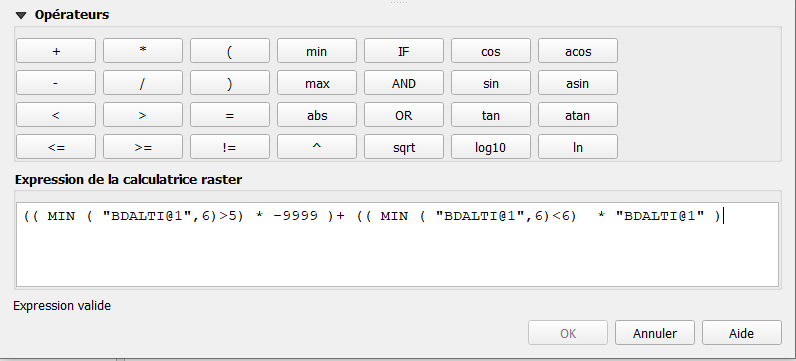Image resolution: width=796 pixels, height=361 pixels.
Task: Insert the min function
Action: pyautogui.click(x=317, y=51)
